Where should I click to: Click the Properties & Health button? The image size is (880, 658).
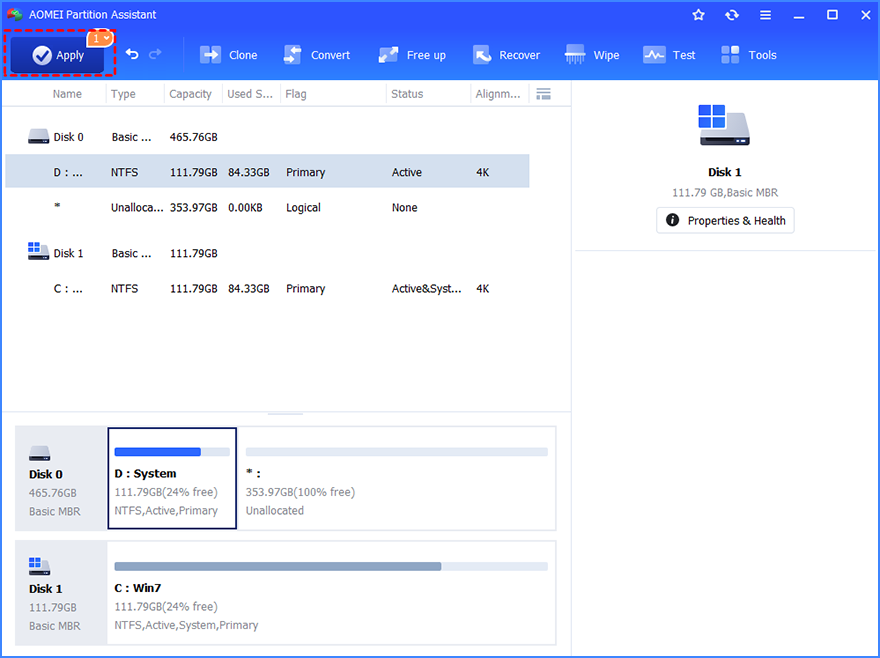pos(725,221)
